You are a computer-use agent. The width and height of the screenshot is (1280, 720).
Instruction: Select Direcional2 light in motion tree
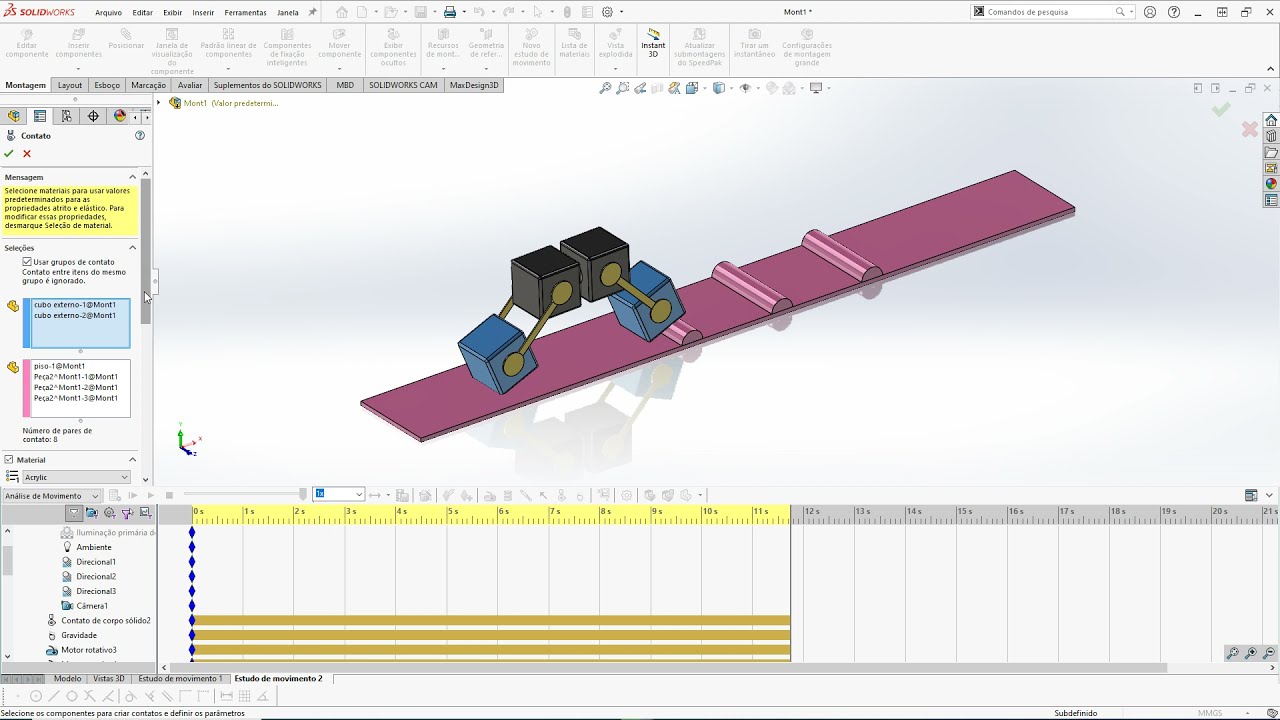(x=96, y=577)
